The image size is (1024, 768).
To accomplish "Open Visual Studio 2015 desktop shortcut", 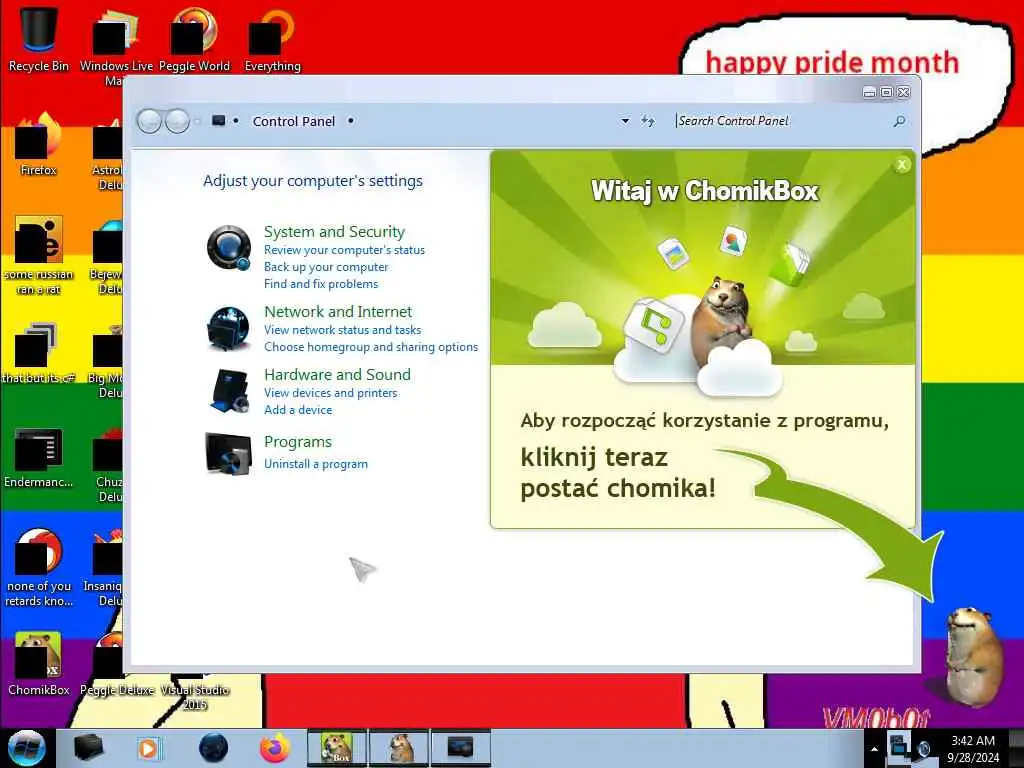I will (195, 692).
